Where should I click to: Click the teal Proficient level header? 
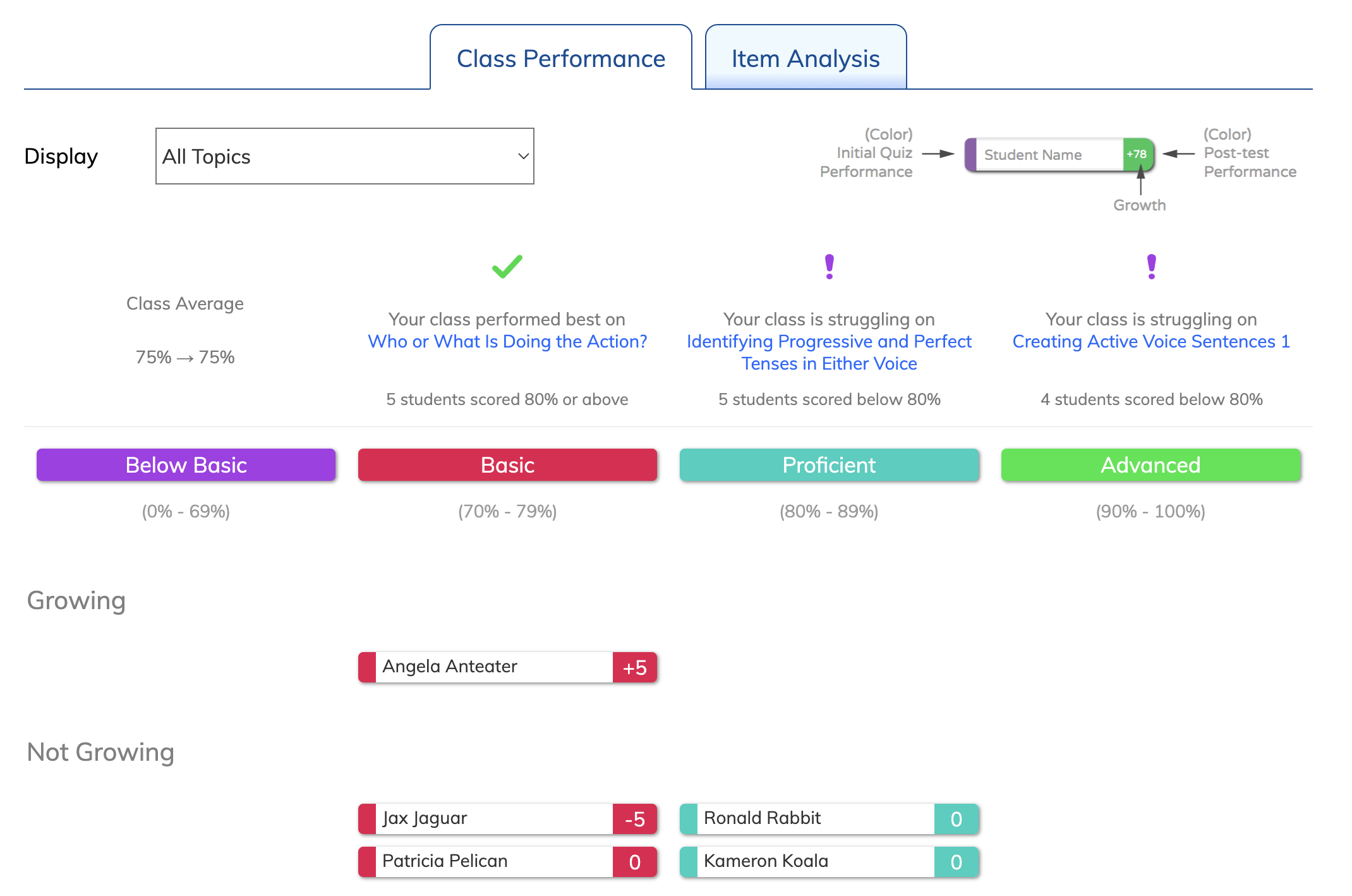830,465
